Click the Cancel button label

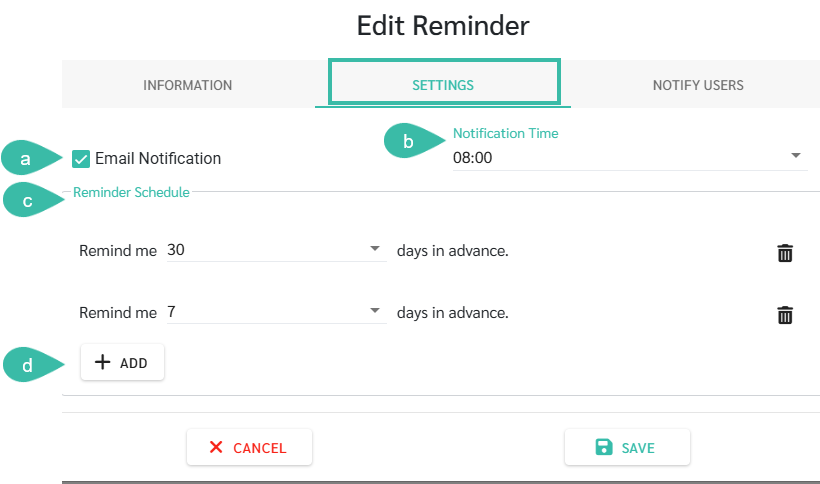point(260,448)
